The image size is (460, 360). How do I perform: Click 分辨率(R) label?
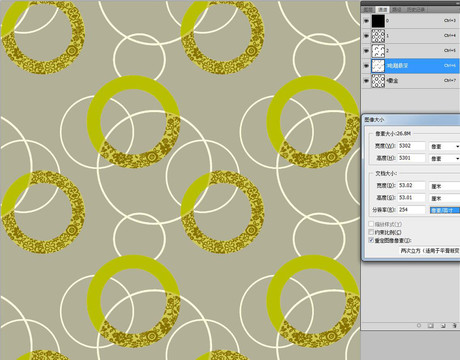[x=384, y=210]
